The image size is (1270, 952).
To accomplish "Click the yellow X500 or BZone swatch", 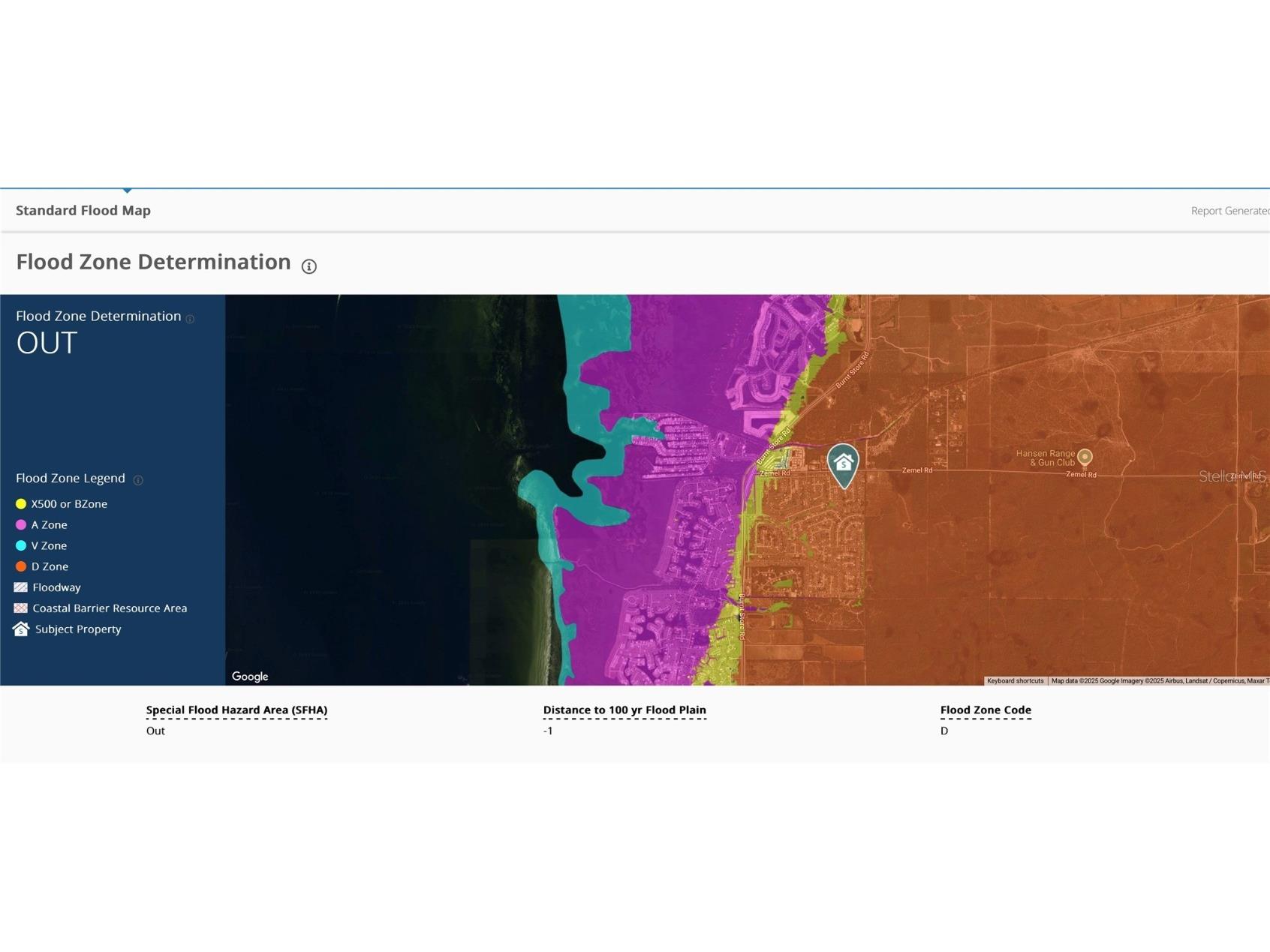I will [21, 504].
